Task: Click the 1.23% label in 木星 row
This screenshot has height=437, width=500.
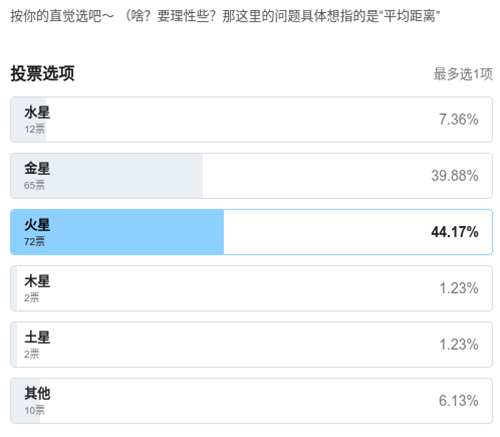Action: tap(459, 288)
